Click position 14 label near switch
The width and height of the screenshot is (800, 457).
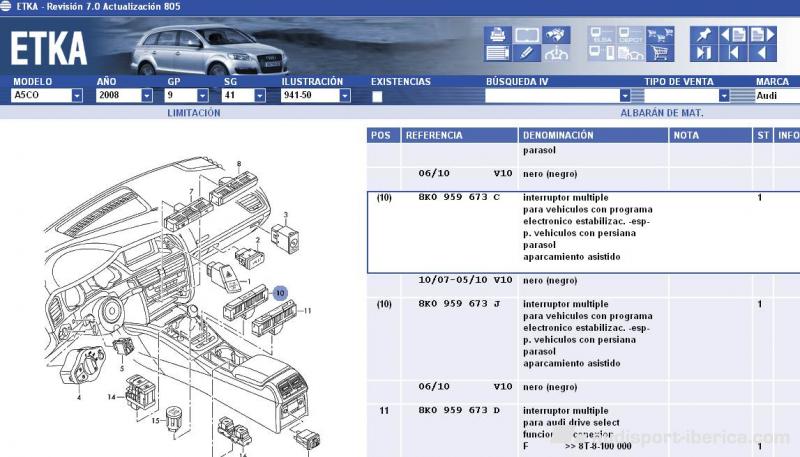[x=111, y=396]
